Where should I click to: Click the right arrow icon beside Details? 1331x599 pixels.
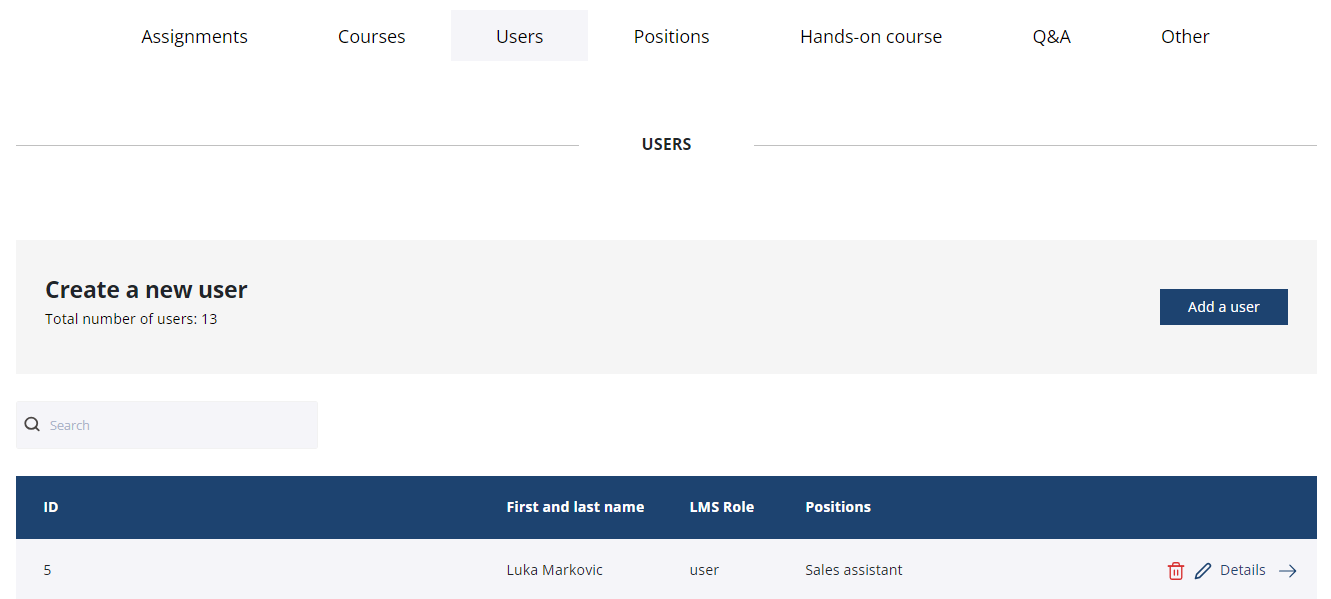click(x=1288, y=571)
